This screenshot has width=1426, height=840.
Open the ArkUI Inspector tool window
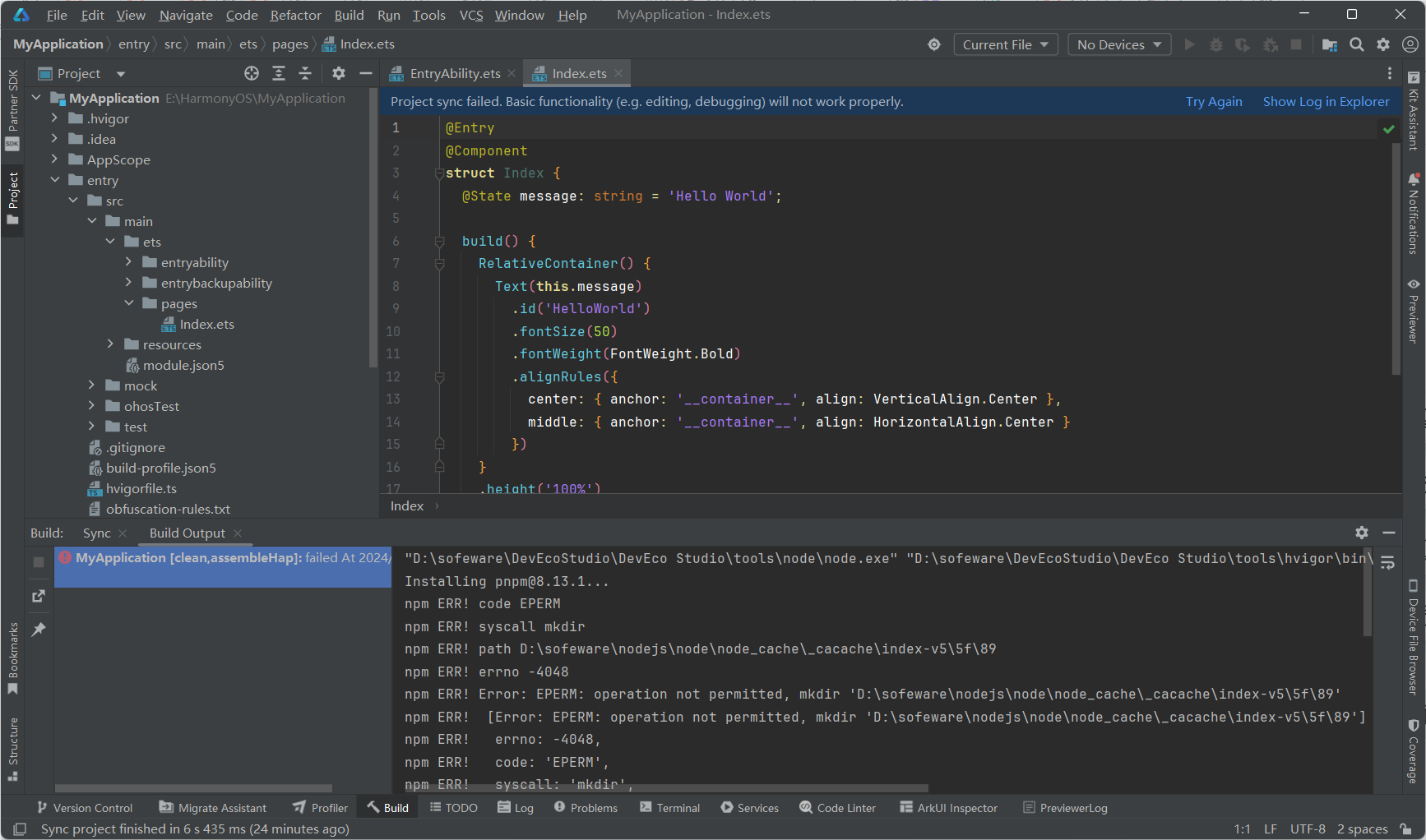click(x=948, y=808)
